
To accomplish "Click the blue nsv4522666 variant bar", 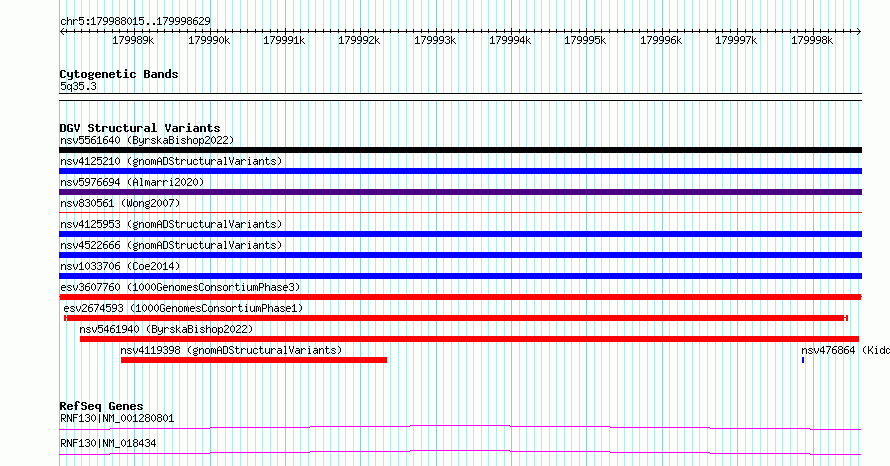I will tap(460, 255).
